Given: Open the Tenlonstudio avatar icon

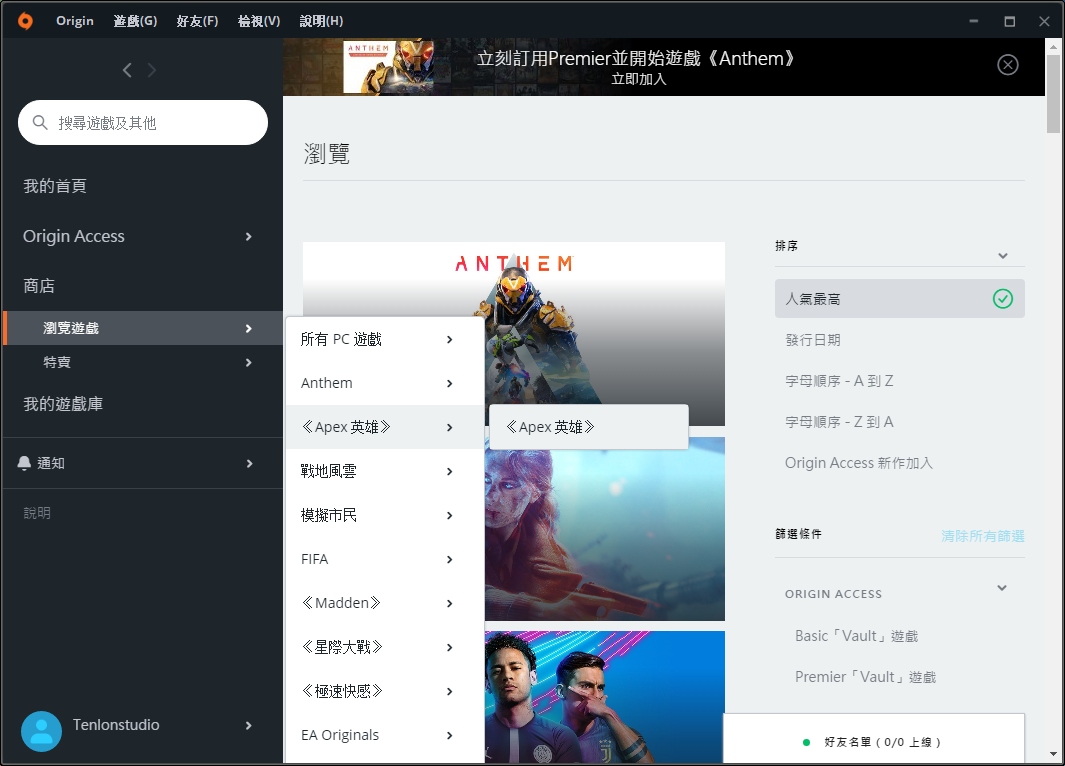Looking at the screenshot, I should 41,731.
